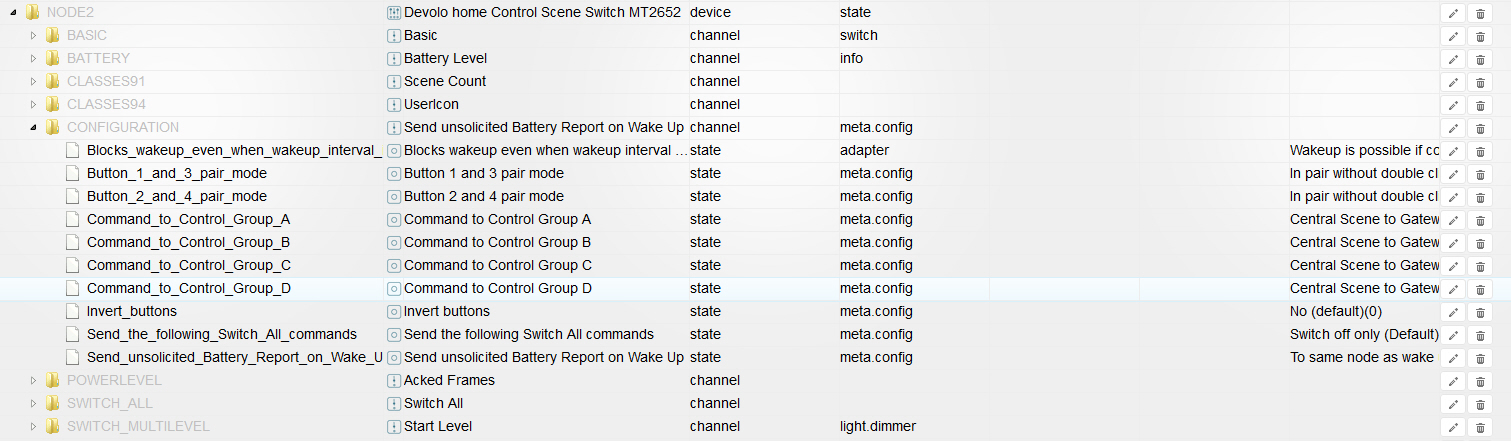Screen dimensions: 1511x441
Task: Edit the CLASSES91 Scene Count channel
Action: pyautogui.click(x=1453, y=82)
